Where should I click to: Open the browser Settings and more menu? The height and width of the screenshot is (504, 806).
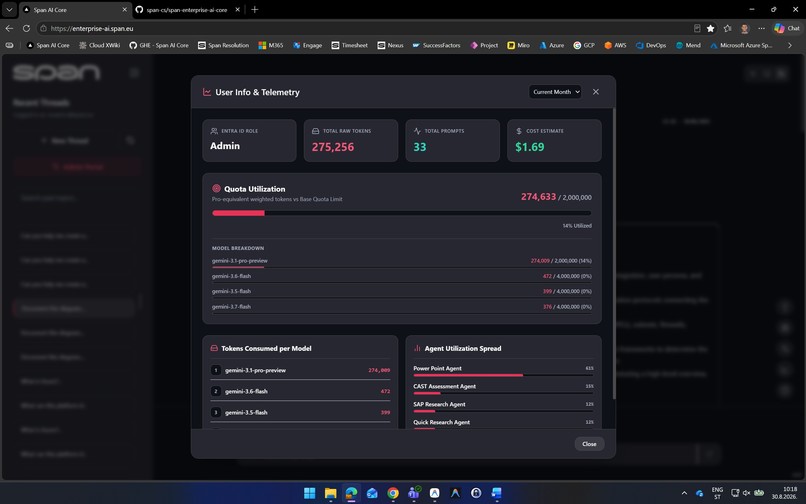(761, 28)
